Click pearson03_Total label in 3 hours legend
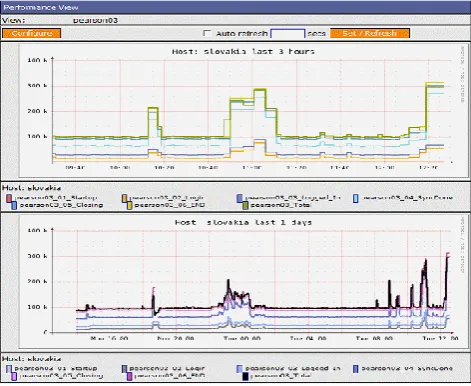The image size is (471, 386). (280, 205)
